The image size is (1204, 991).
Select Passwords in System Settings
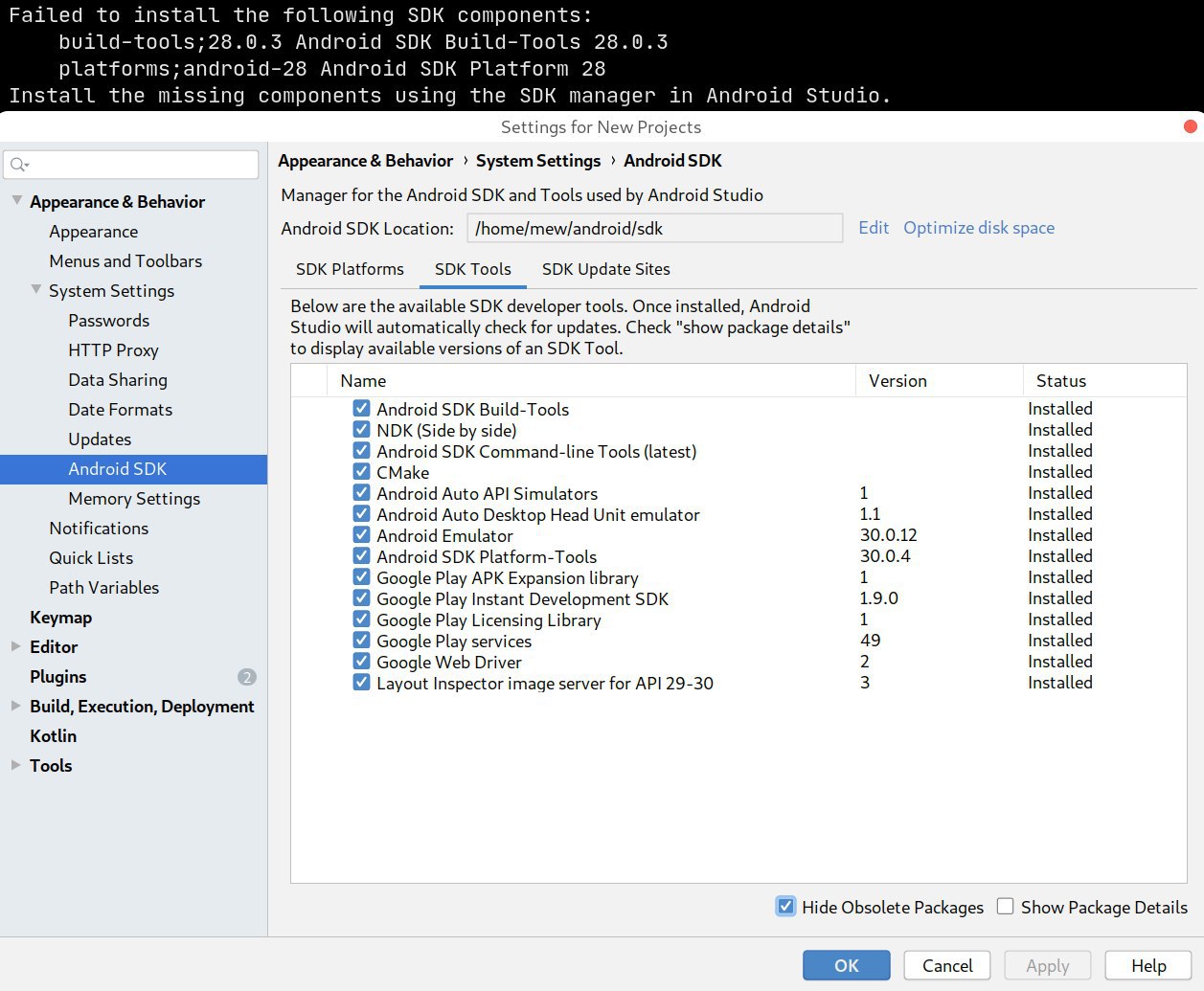109,320
